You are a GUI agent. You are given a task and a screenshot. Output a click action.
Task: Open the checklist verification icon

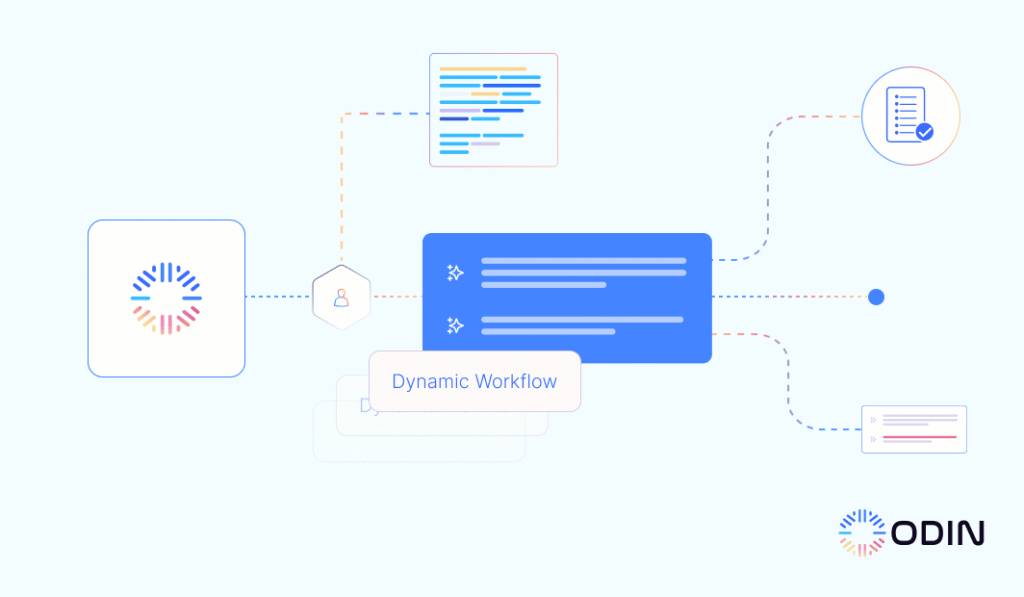(x=909, y=113)
